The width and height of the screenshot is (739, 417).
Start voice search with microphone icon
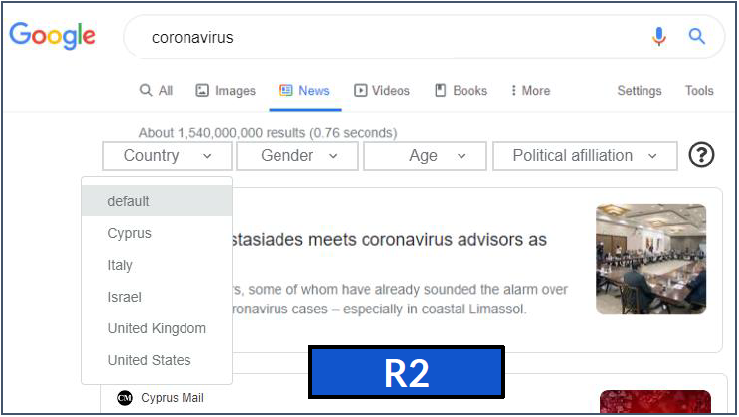point(658,36)
